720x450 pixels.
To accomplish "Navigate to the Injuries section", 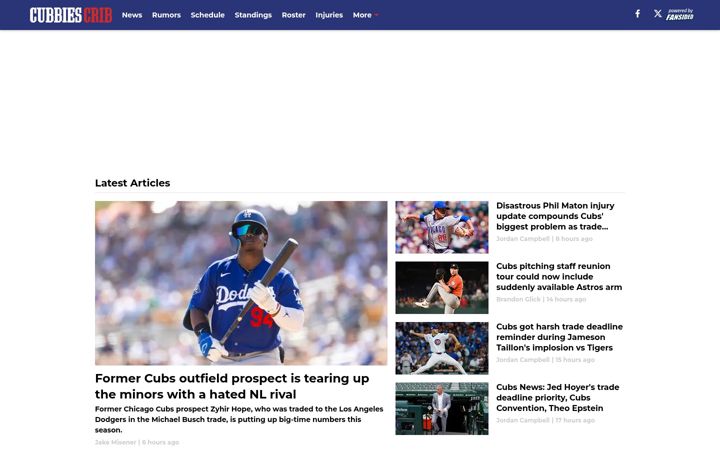I will point(329,15).
